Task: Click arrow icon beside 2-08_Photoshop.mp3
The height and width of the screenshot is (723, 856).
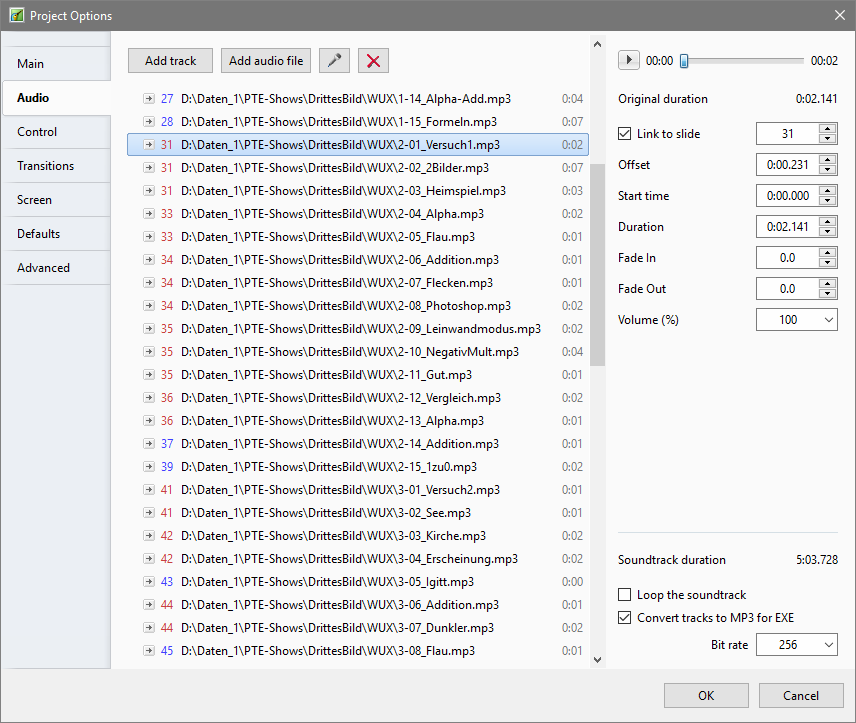Action: (x=149, y=306)
